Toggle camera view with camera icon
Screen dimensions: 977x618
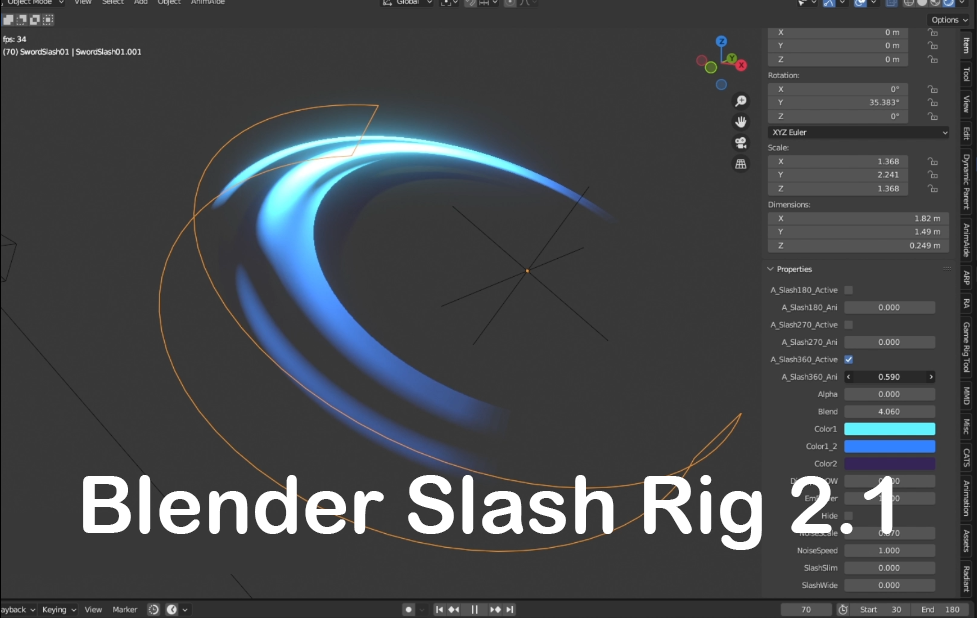740,143
